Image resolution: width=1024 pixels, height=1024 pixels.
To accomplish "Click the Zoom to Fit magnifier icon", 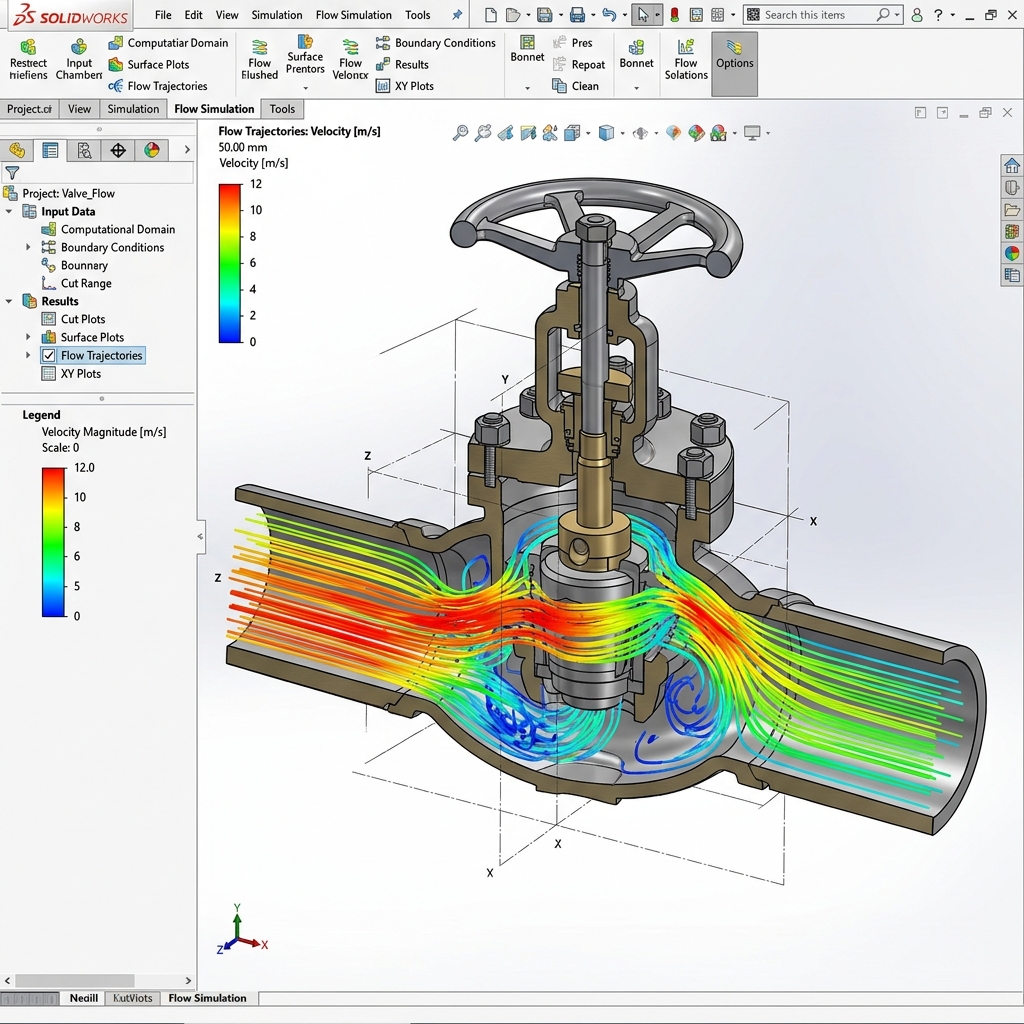I will (x=460, y=133).
